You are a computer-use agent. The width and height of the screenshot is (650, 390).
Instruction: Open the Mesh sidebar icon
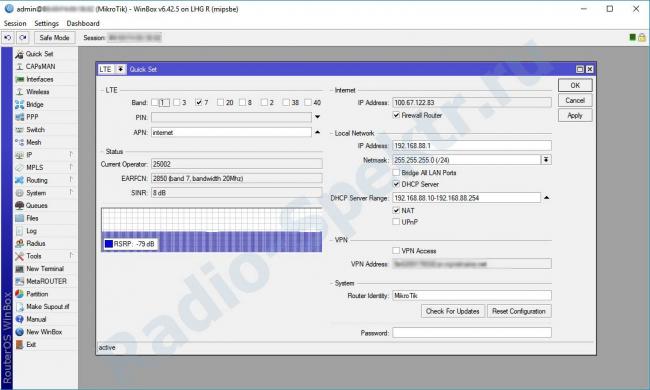pos(19,142)
